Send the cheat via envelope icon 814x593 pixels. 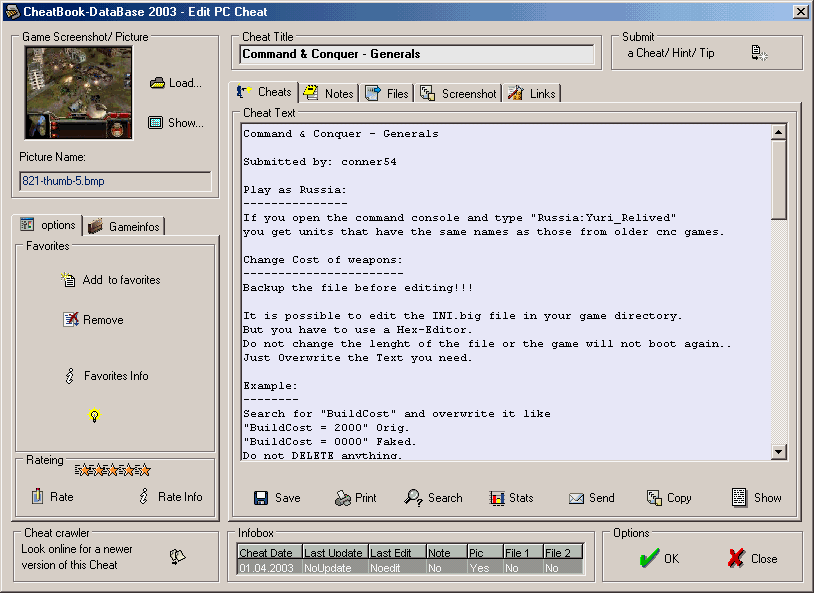[576, 498]
